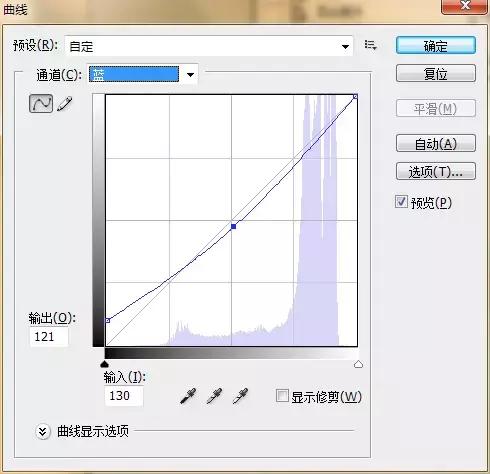The image size is (490, 474).
Task: Click the black point input slider
Action: click(105, 364)
